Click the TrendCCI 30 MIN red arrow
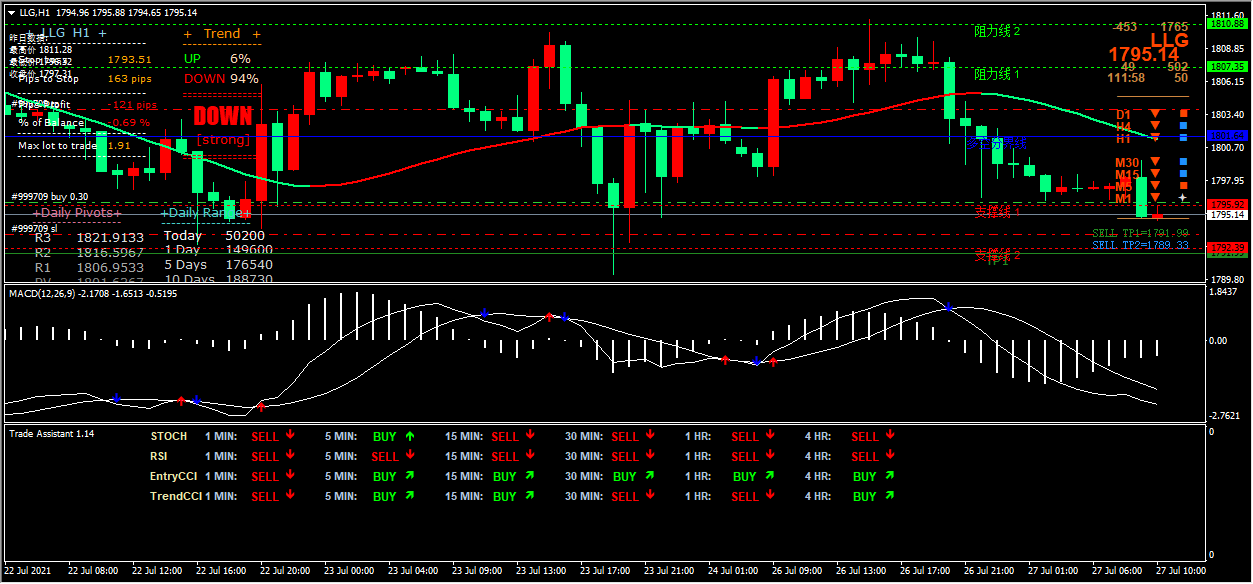This screenshot has width=1253, height=584. [x=650, y=496]
